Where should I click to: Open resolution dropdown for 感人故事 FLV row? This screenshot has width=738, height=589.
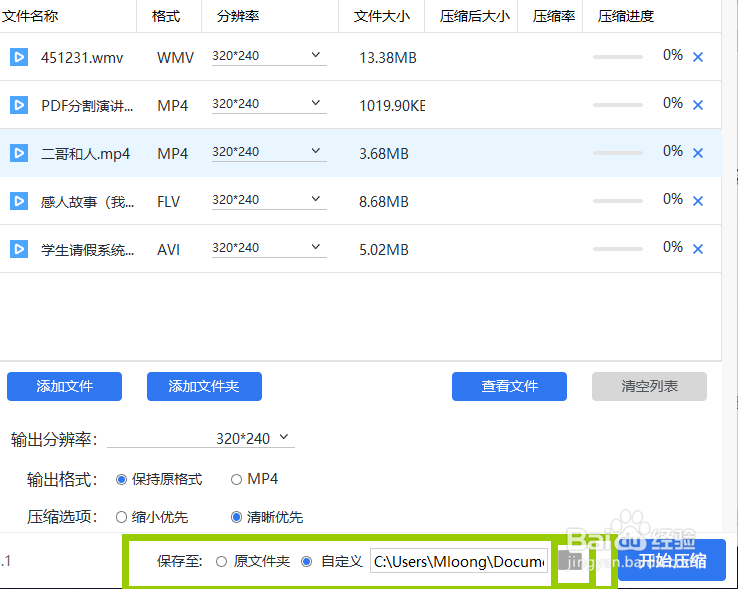coord(269,201)
